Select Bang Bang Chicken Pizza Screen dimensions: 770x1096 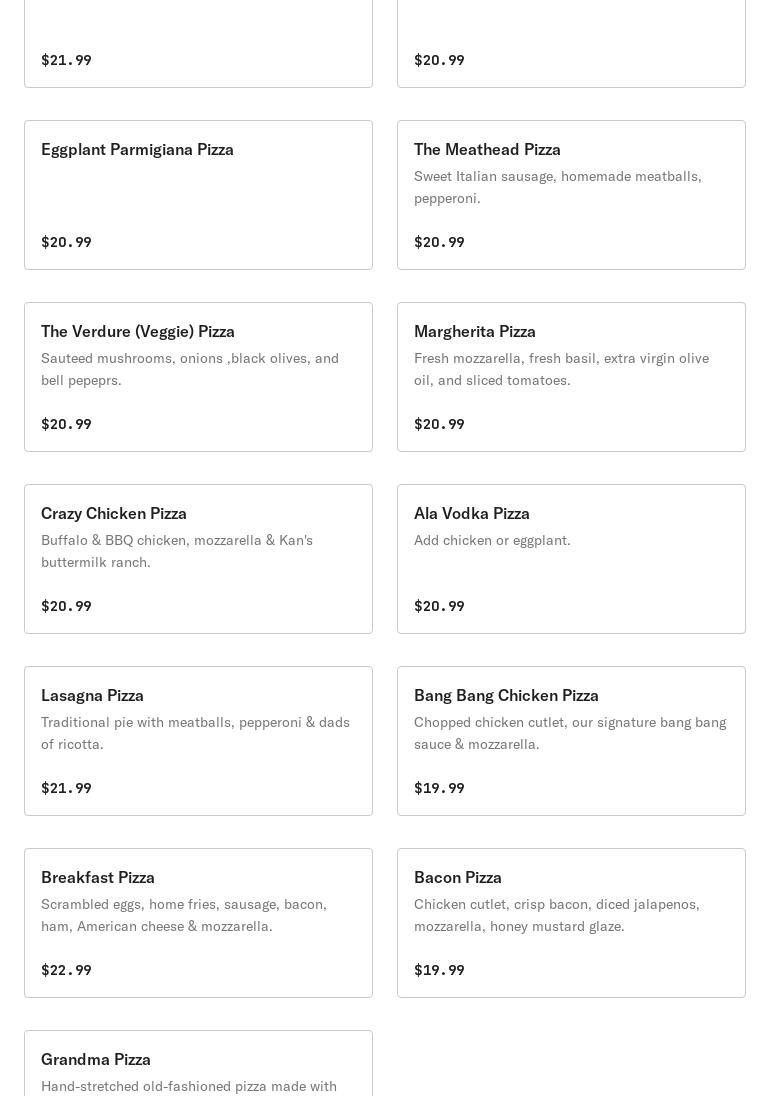571,741
